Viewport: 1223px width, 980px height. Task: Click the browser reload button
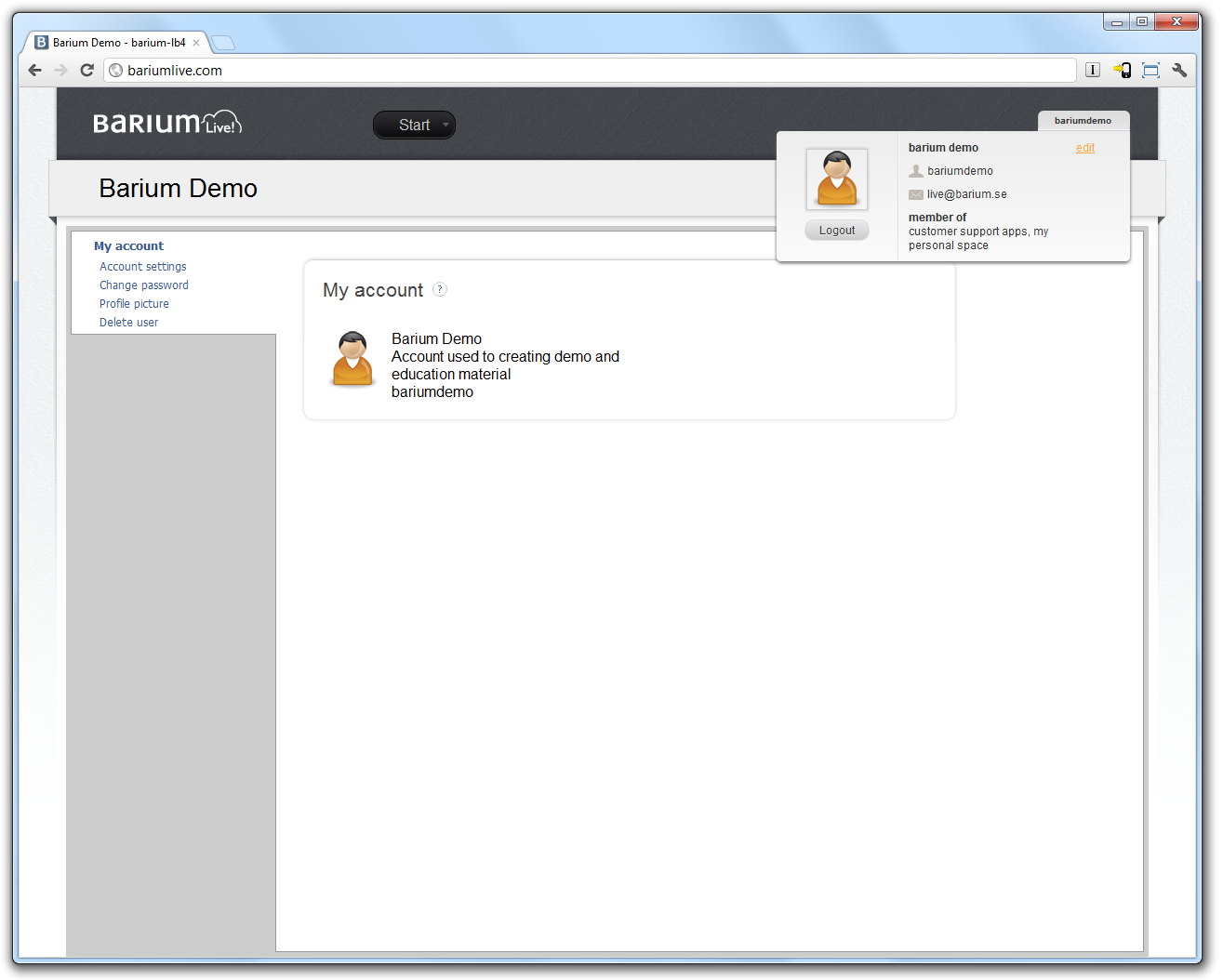point(86,70)
